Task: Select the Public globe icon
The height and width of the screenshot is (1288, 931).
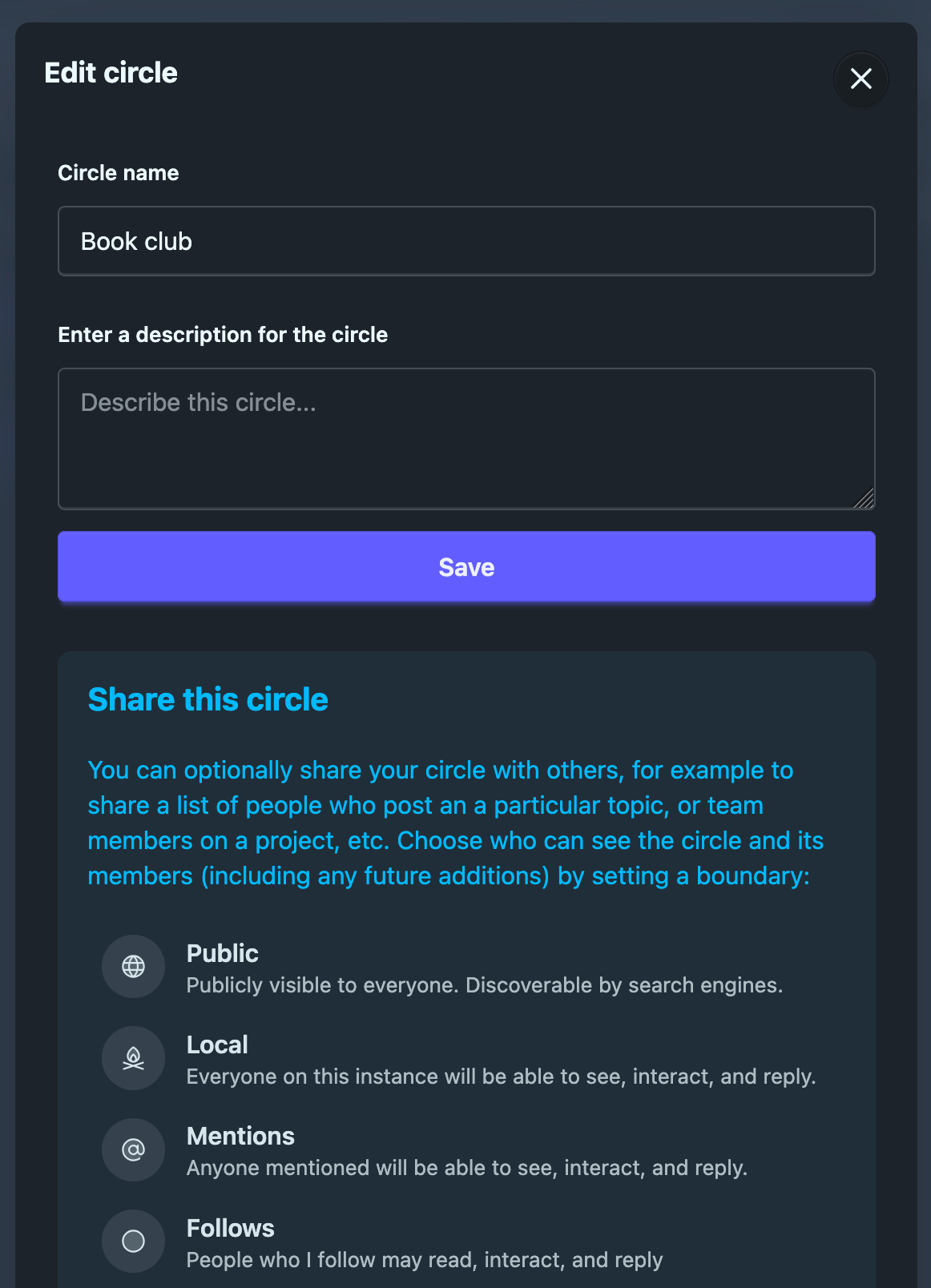Action: point(133,966)
